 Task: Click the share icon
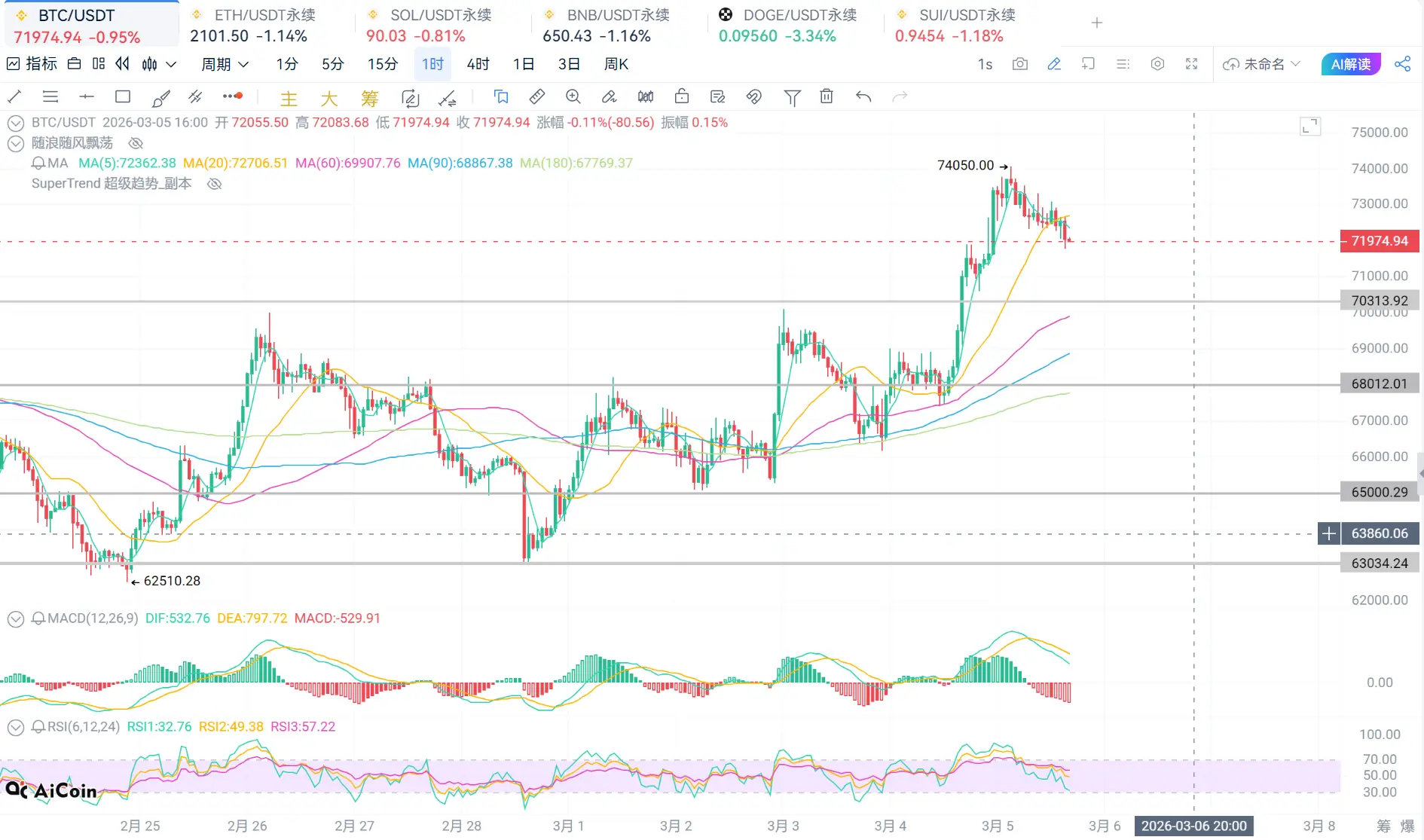click(x=1403, y=64)
